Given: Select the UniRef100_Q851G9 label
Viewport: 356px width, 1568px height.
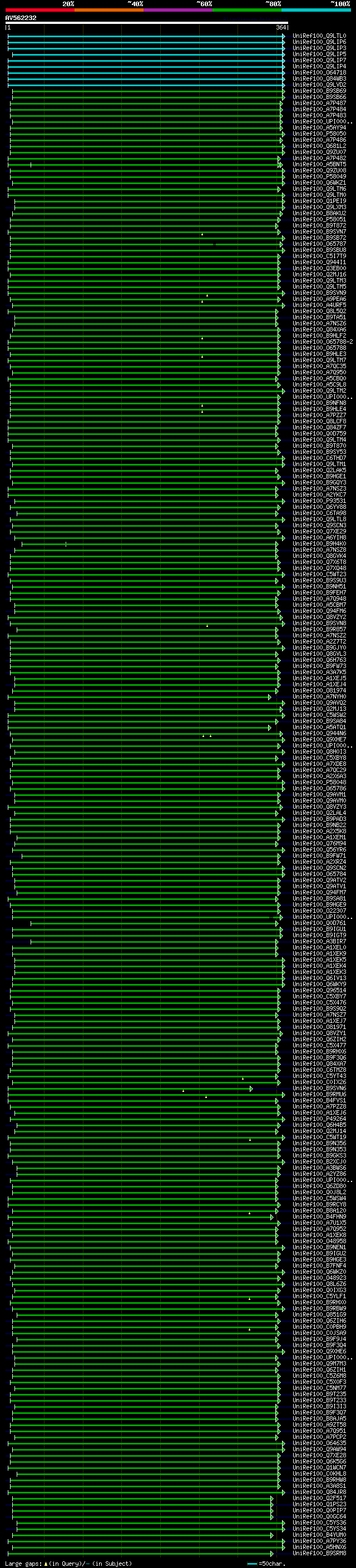Looking at the screenshot, I should [319, 1314].
